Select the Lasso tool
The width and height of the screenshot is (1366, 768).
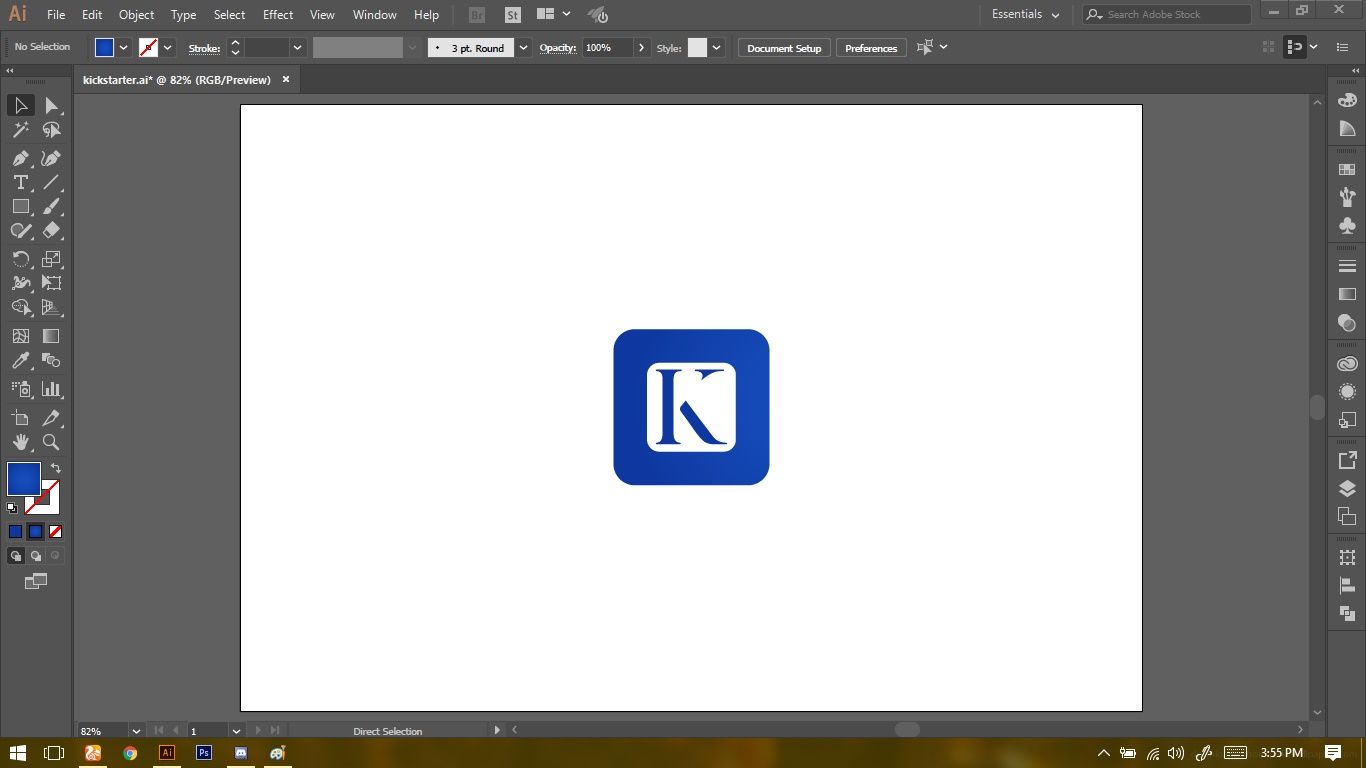[x=51, y=130]
